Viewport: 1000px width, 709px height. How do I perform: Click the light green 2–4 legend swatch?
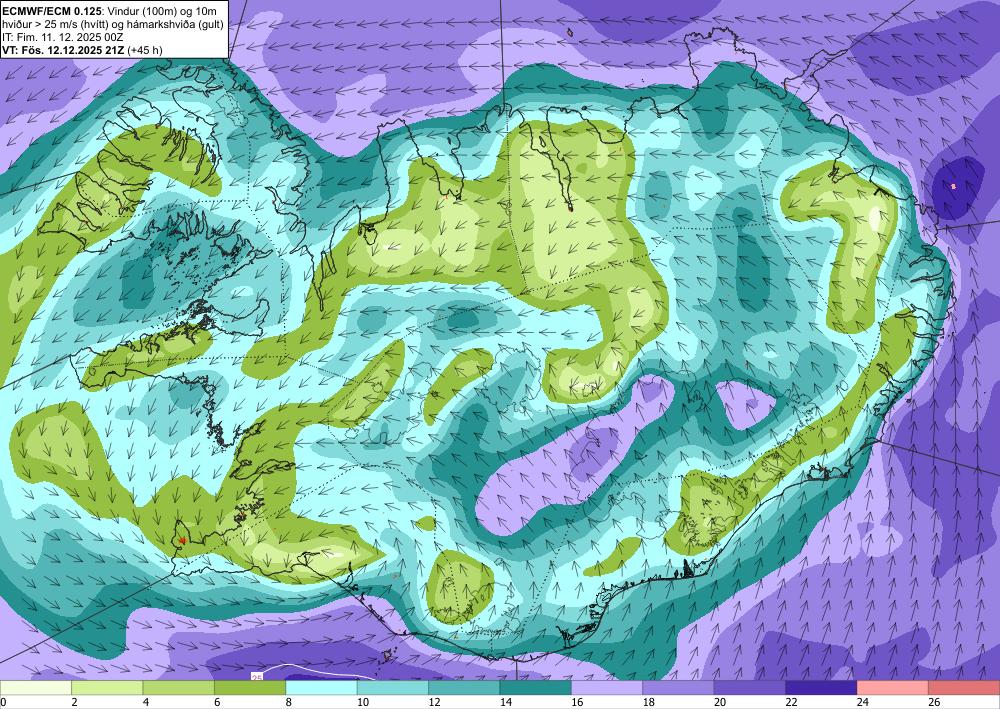(x=107, y=688)
